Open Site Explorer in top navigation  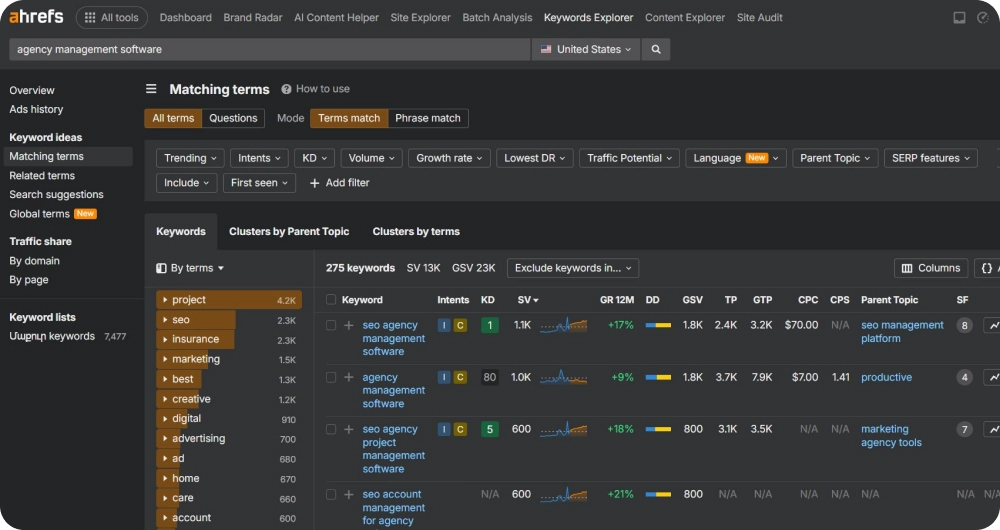420,18
